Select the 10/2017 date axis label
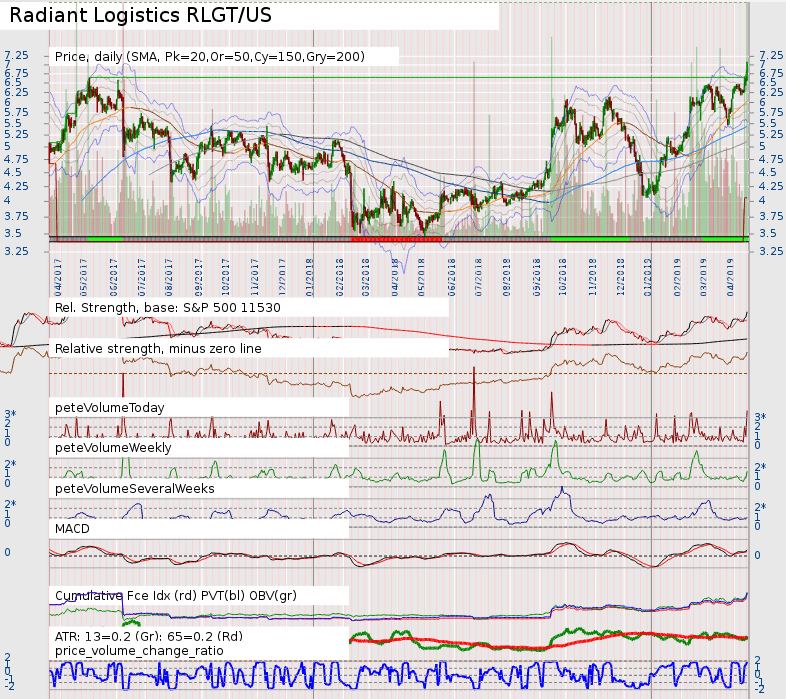Image resolution: width=786 pixels, height=699 pixels. pyautogui.click(x=225, y=277)
